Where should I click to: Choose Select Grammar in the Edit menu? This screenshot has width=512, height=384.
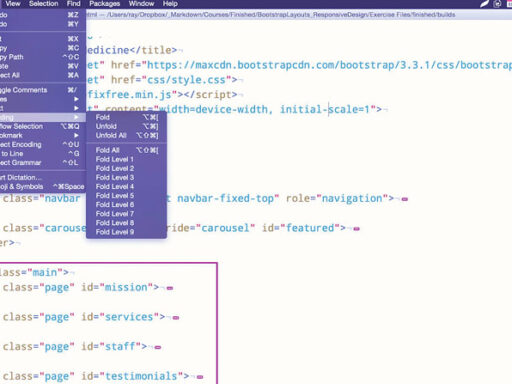(x=43, y=163)
